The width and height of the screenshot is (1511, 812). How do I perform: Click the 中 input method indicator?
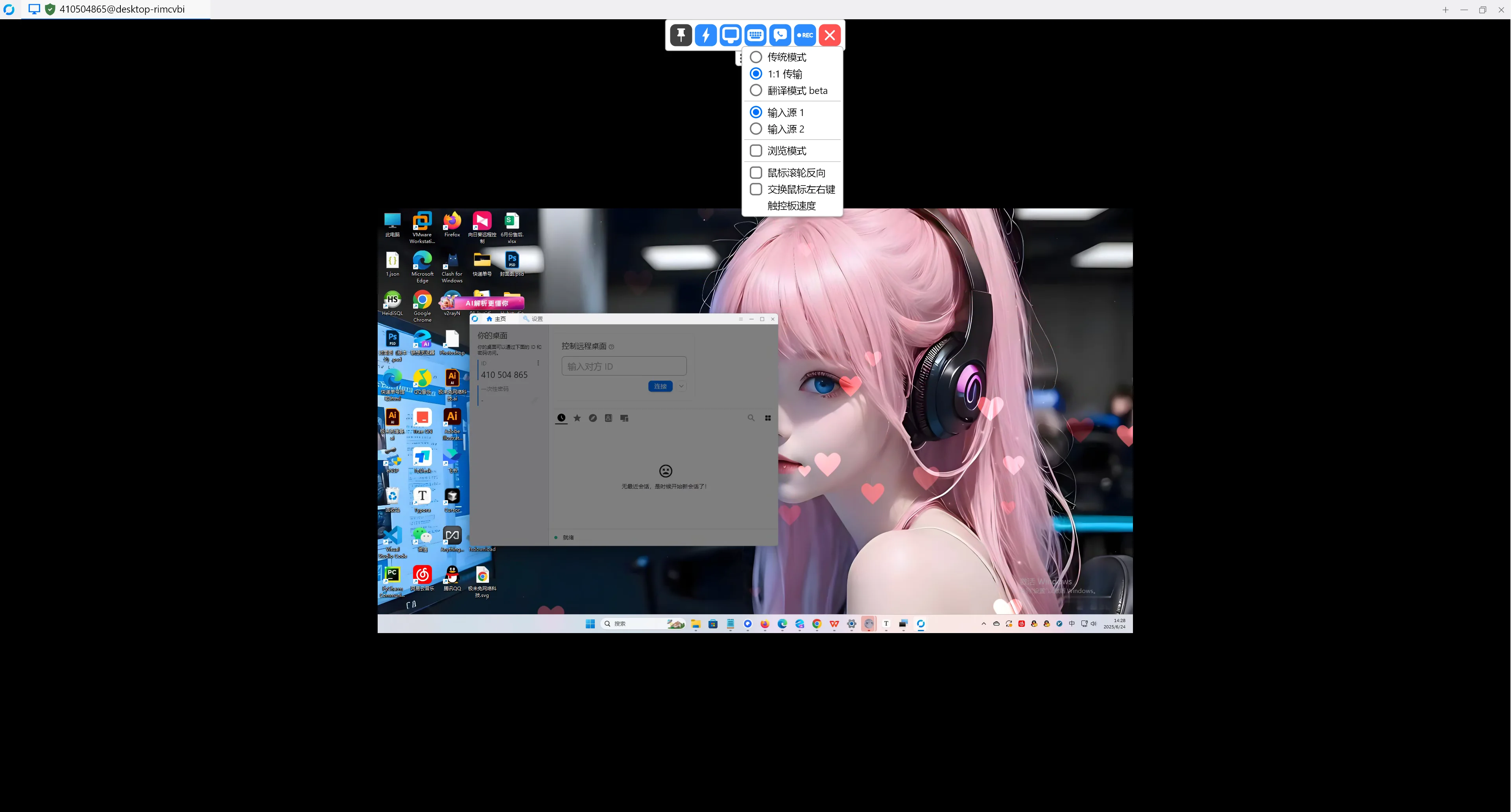[x=1072, y=624]
